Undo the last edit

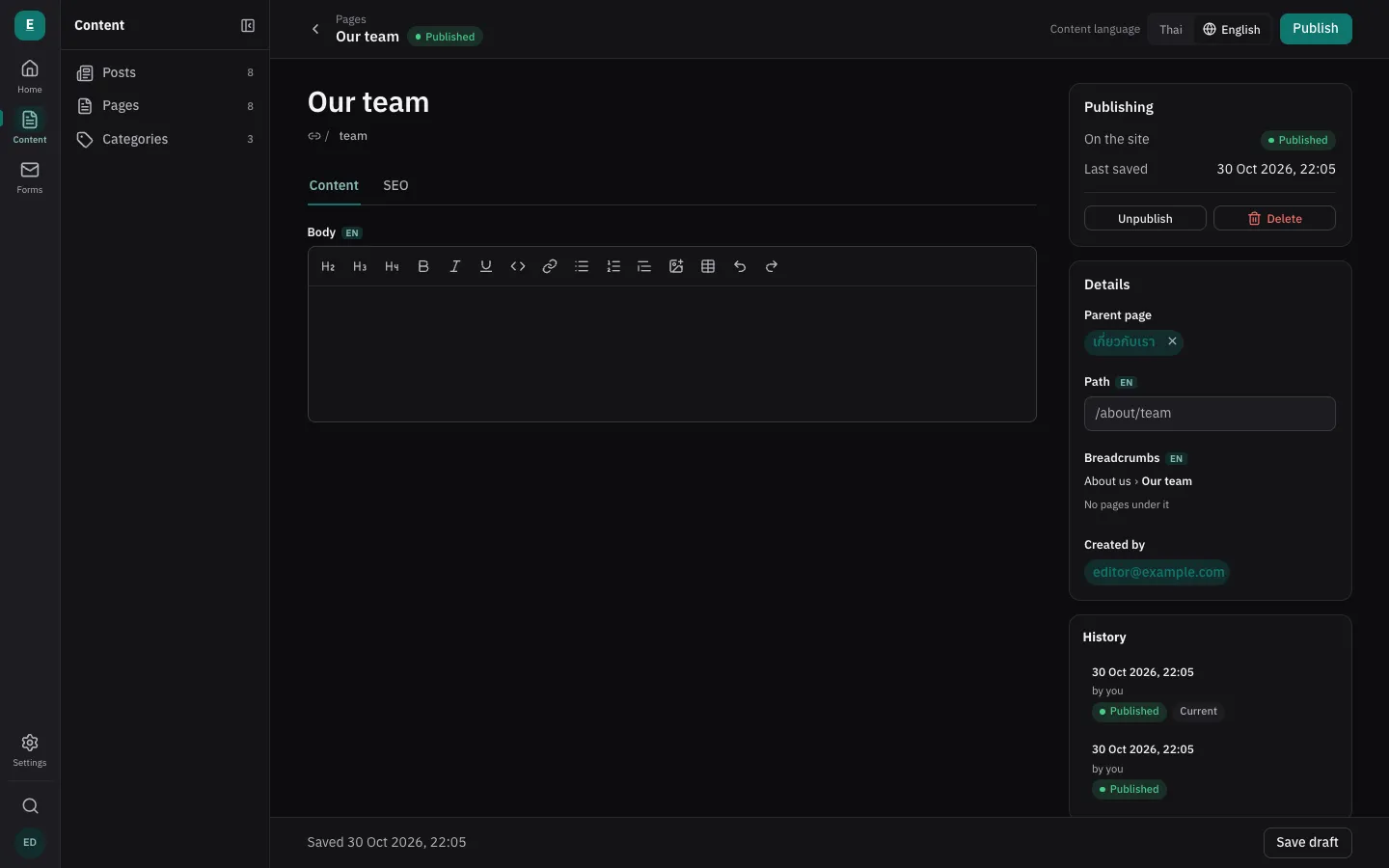740,266
